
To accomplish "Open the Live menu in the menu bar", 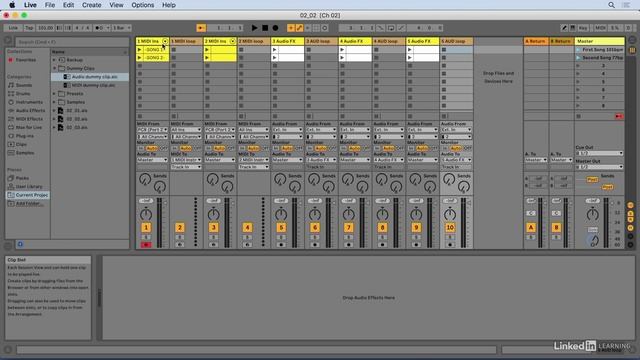I will click(x=30, y=5).
